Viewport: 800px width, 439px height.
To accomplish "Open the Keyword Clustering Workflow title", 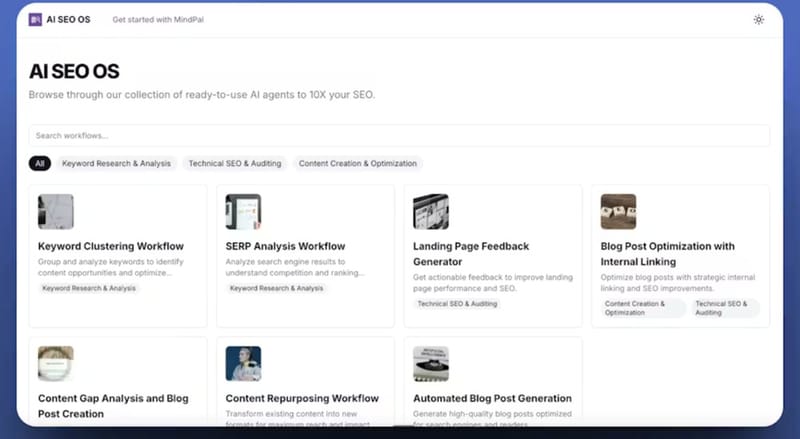I will coord(111,246).
